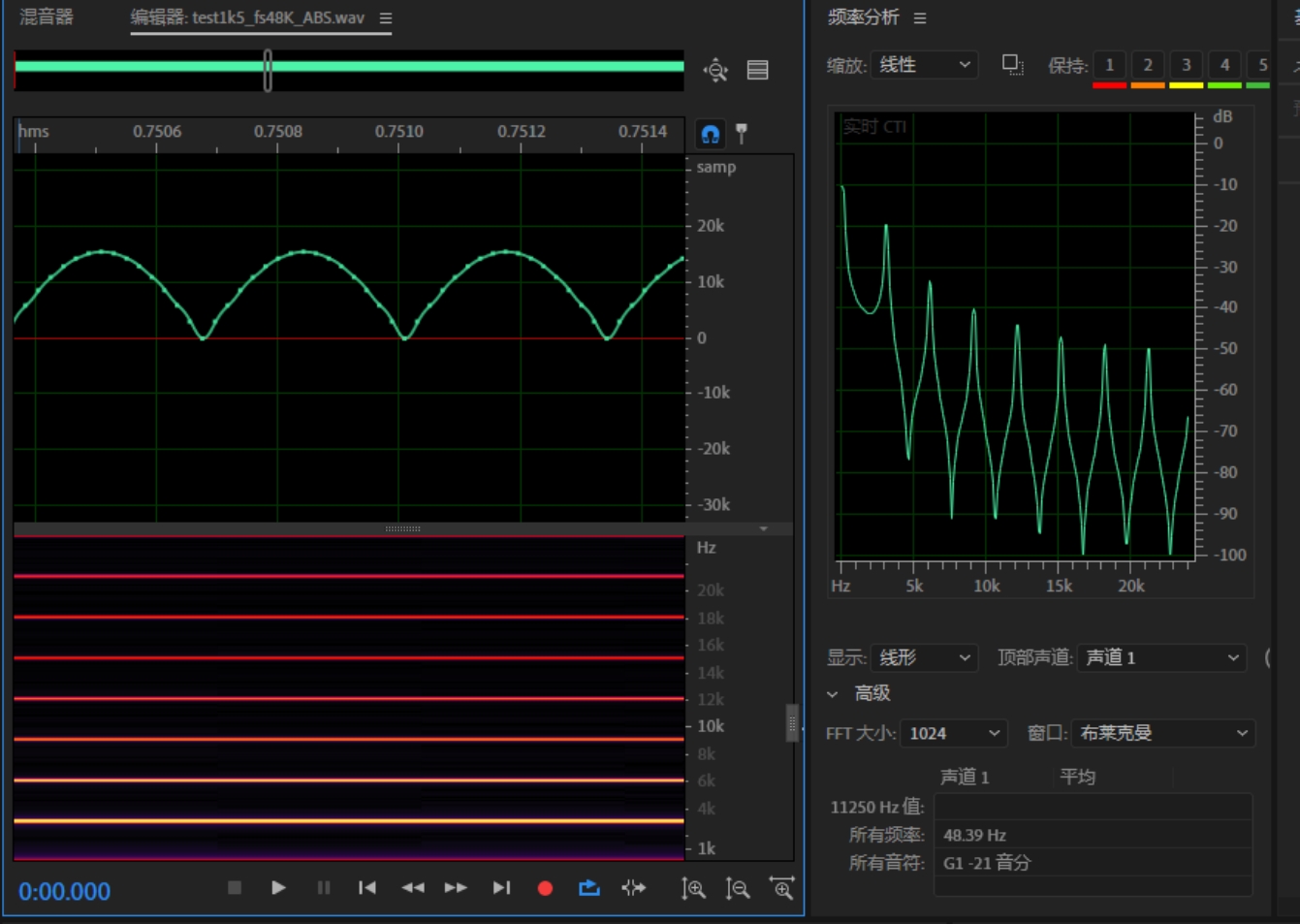Switch to the 混音器 tab
The height and width of the screenshot is (924, 1300).
pos(47,17)
